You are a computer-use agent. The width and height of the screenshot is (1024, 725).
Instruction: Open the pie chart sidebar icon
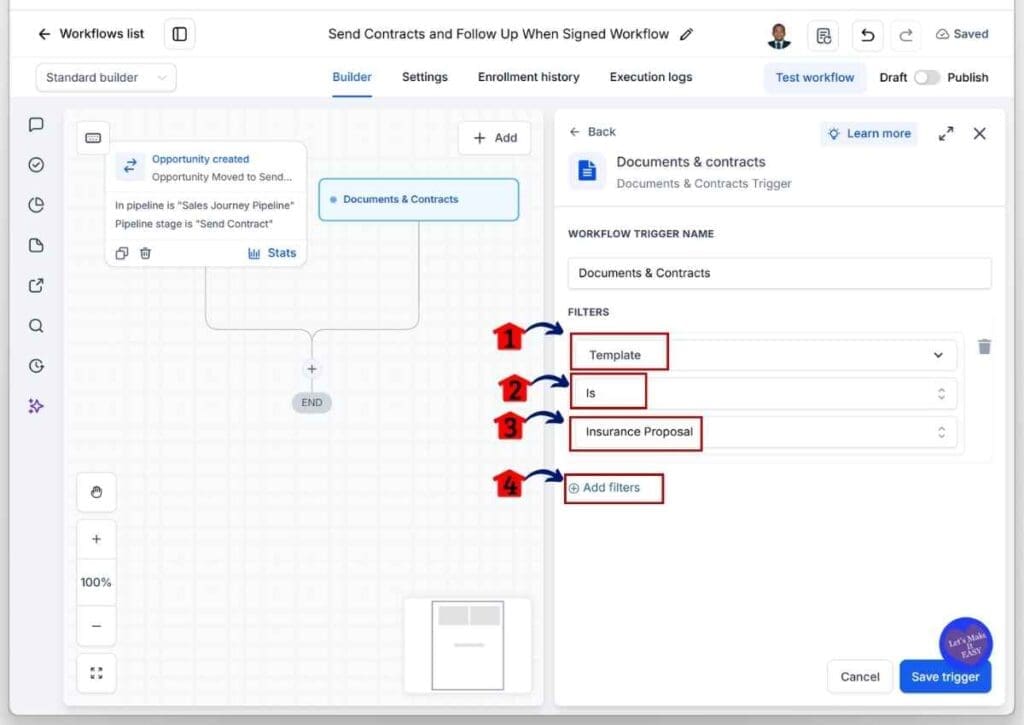point(37,205)
